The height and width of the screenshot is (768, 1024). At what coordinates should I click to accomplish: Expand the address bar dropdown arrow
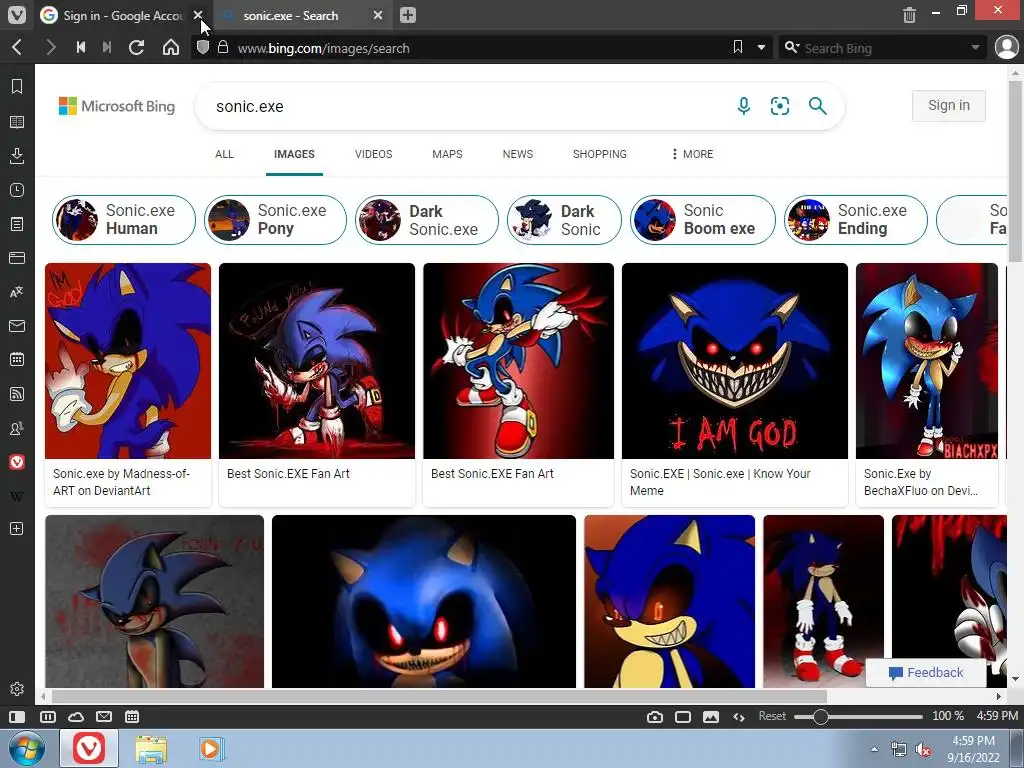pos(761,48)
